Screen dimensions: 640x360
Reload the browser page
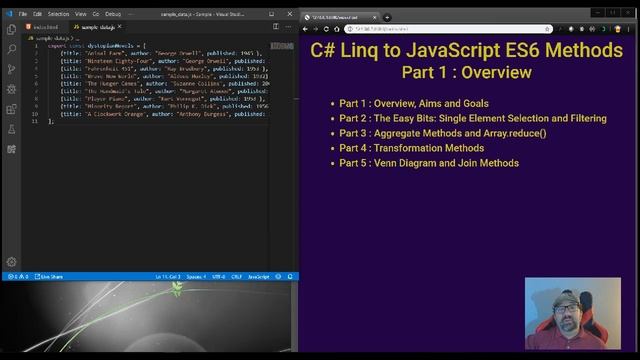click(326, 29)
